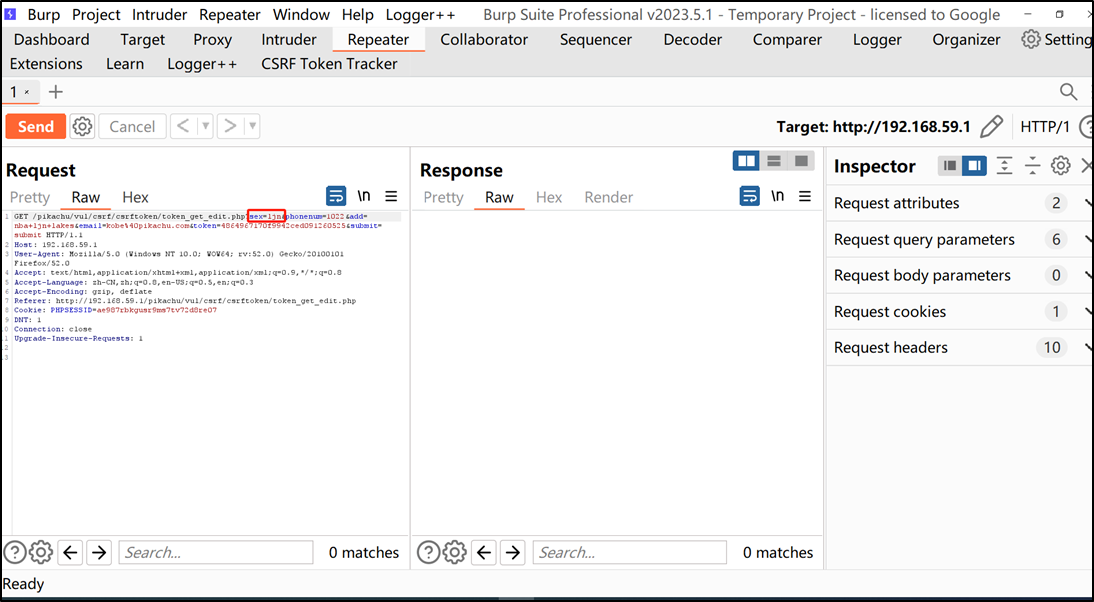Open Inspector settings gear
The image size is (1094, 602).
click(x=1061, y=165)
